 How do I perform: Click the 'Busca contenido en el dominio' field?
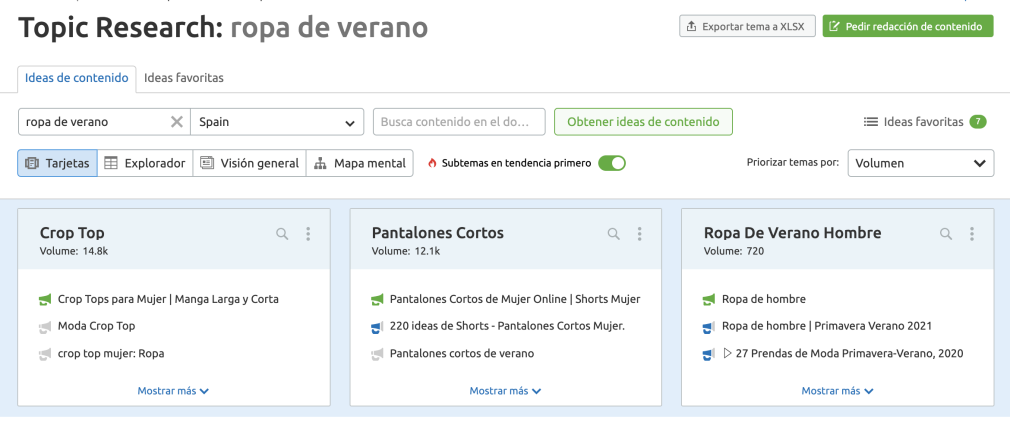click(x=459, y=122)
